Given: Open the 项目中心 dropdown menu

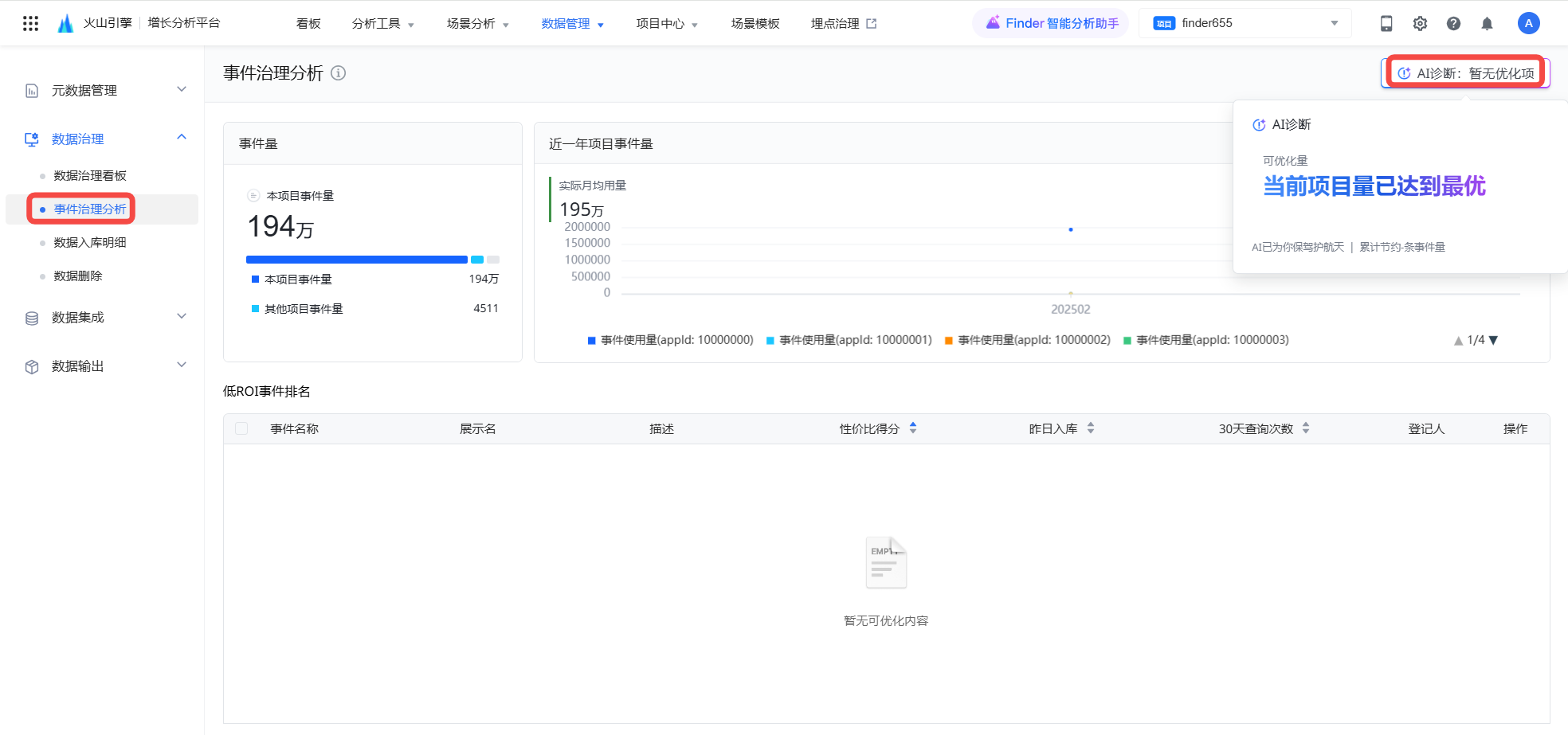Looking at the screenshot, I should [x=667, y=24].
